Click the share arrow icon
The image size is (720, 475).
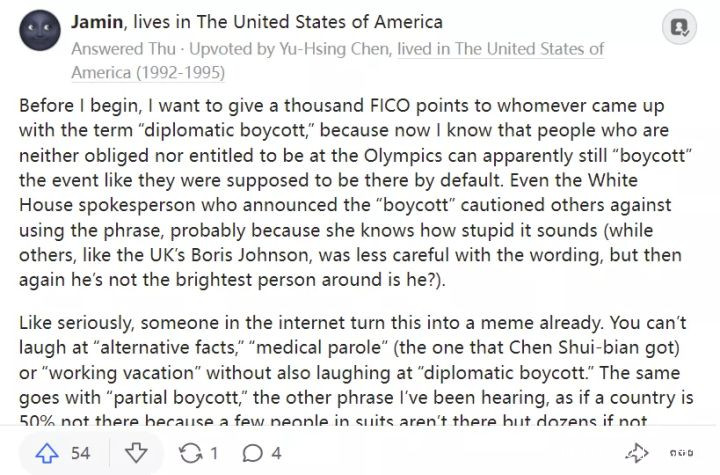(x=636, y=453)
